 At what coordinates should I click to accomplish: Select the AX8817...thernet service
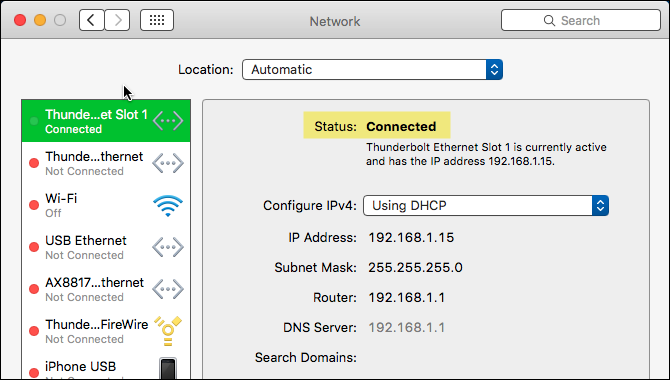(x=106, y=289)
